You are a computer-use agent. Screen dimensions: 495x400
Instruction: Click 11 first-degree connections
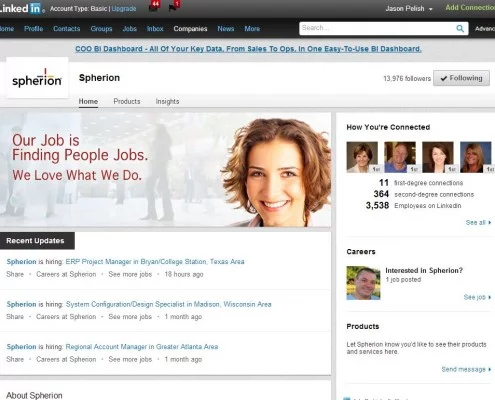tap(421, 183)
